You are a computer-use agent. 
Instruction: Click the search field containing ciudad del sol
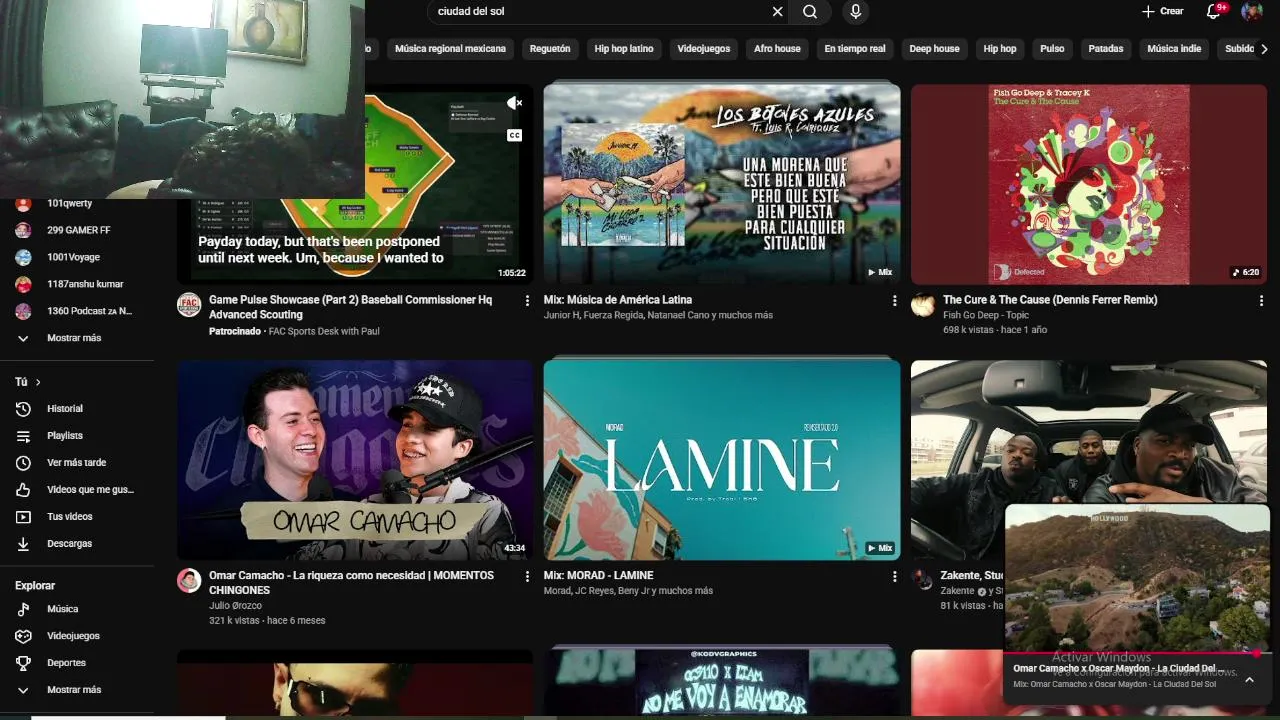[x=600, y=12]
